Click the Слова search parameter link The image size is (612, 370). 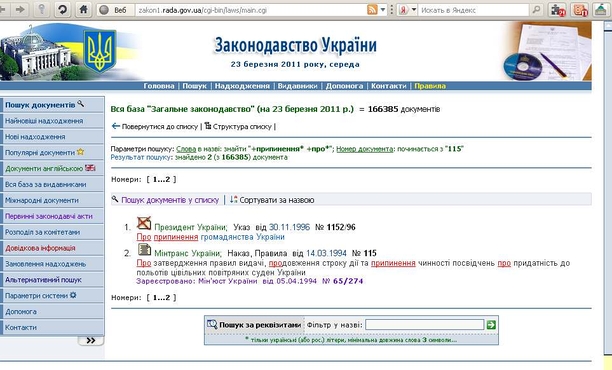coord(186,149)
